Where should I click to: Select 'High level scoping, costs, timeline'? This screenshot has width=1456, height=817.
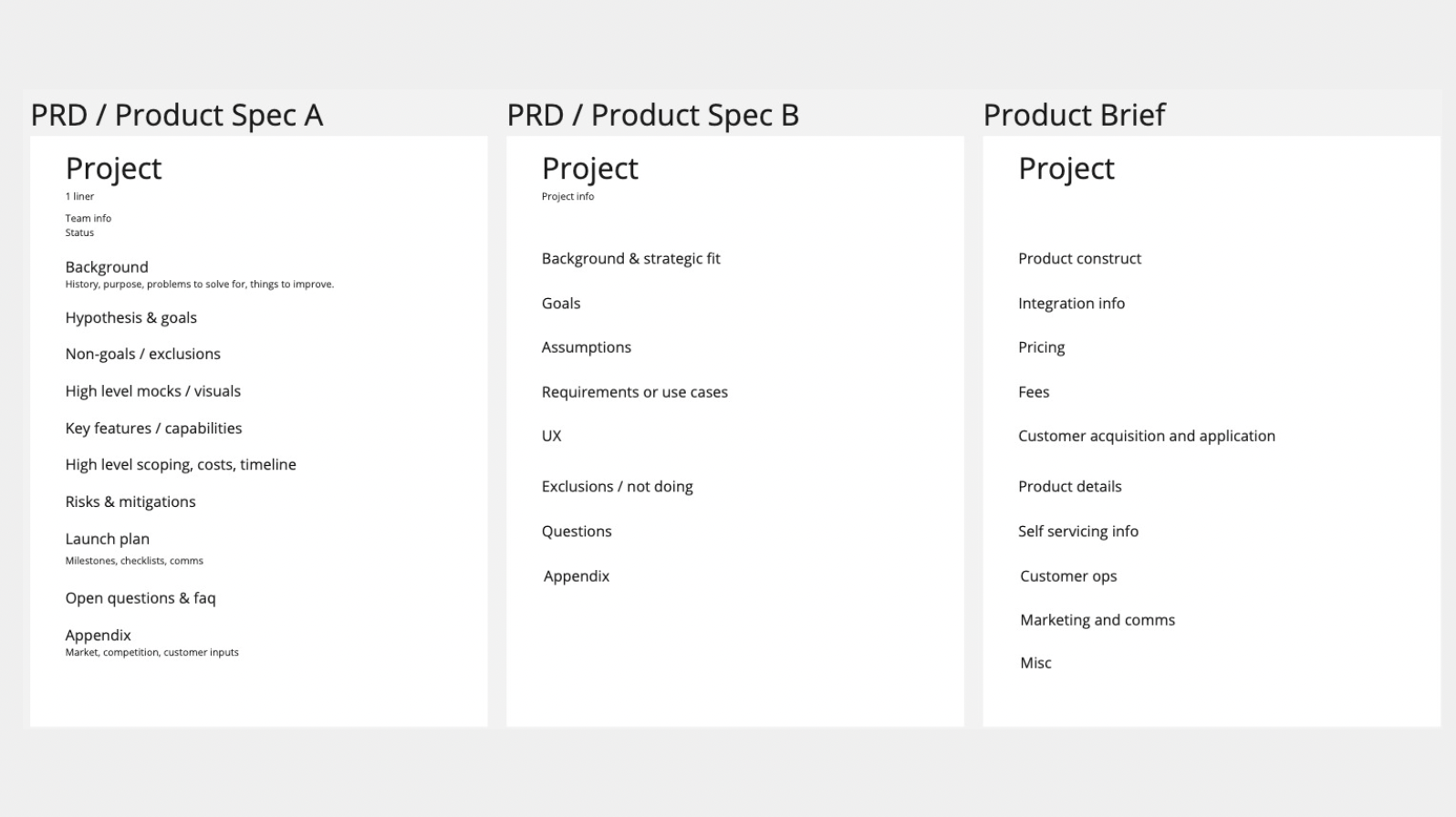tap(181, 465)
